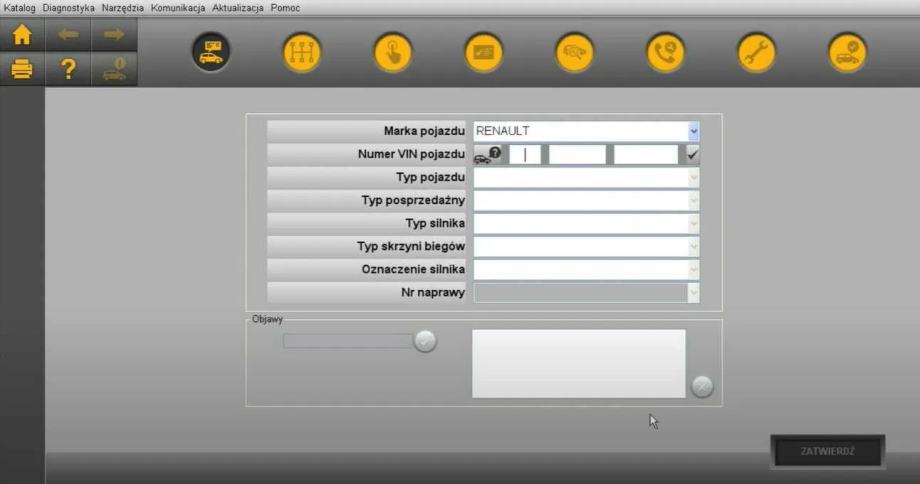Click the Typ pojazdu label
Viewport: 920px width, 484px height.
[x=431, y=177]
